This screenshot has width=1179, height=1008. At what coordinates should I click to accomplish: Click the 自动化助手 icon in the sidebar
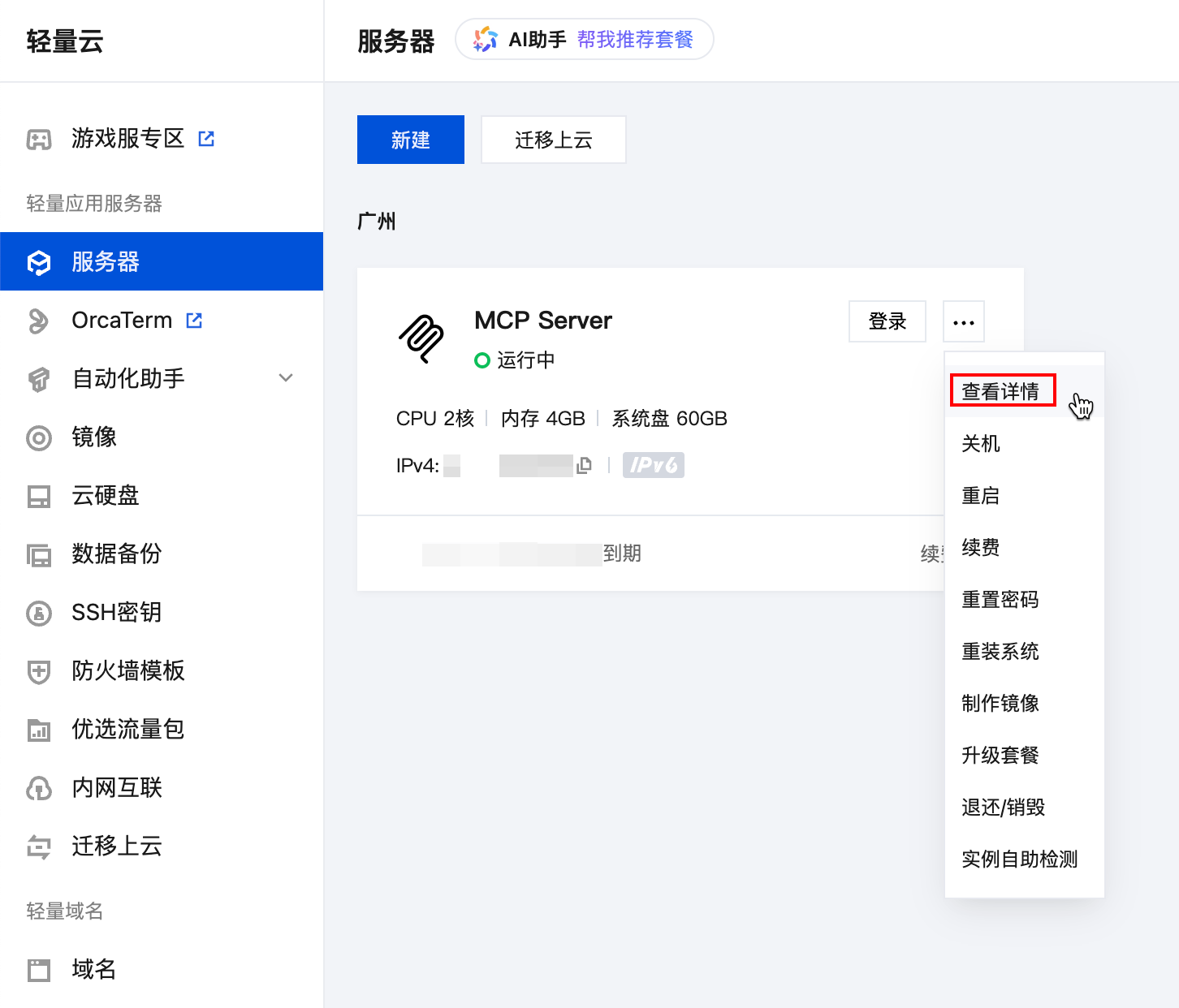[x=39, y=379]
